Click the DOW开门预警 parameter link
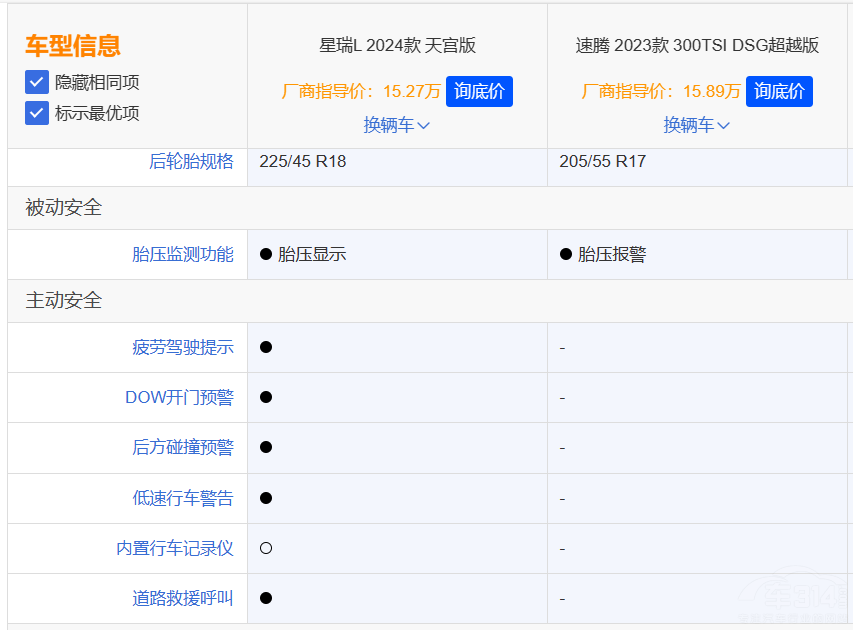The width and height of the screenshot is (853, 630). [179, 397]
